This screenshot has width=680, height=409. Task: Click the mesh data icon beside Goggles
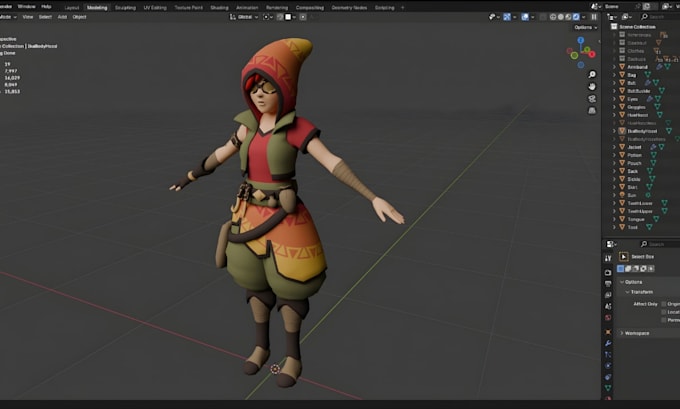657,107
